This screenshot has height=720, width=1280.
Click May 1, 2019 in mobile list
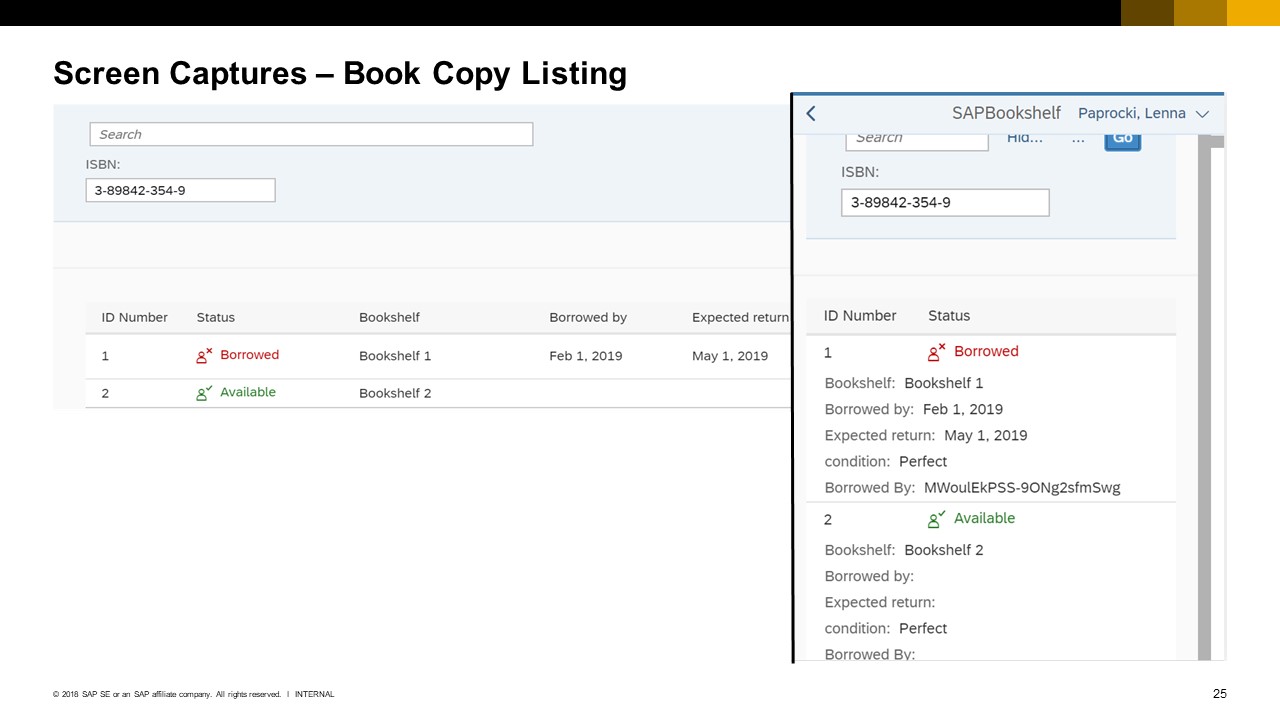point(986,435)
